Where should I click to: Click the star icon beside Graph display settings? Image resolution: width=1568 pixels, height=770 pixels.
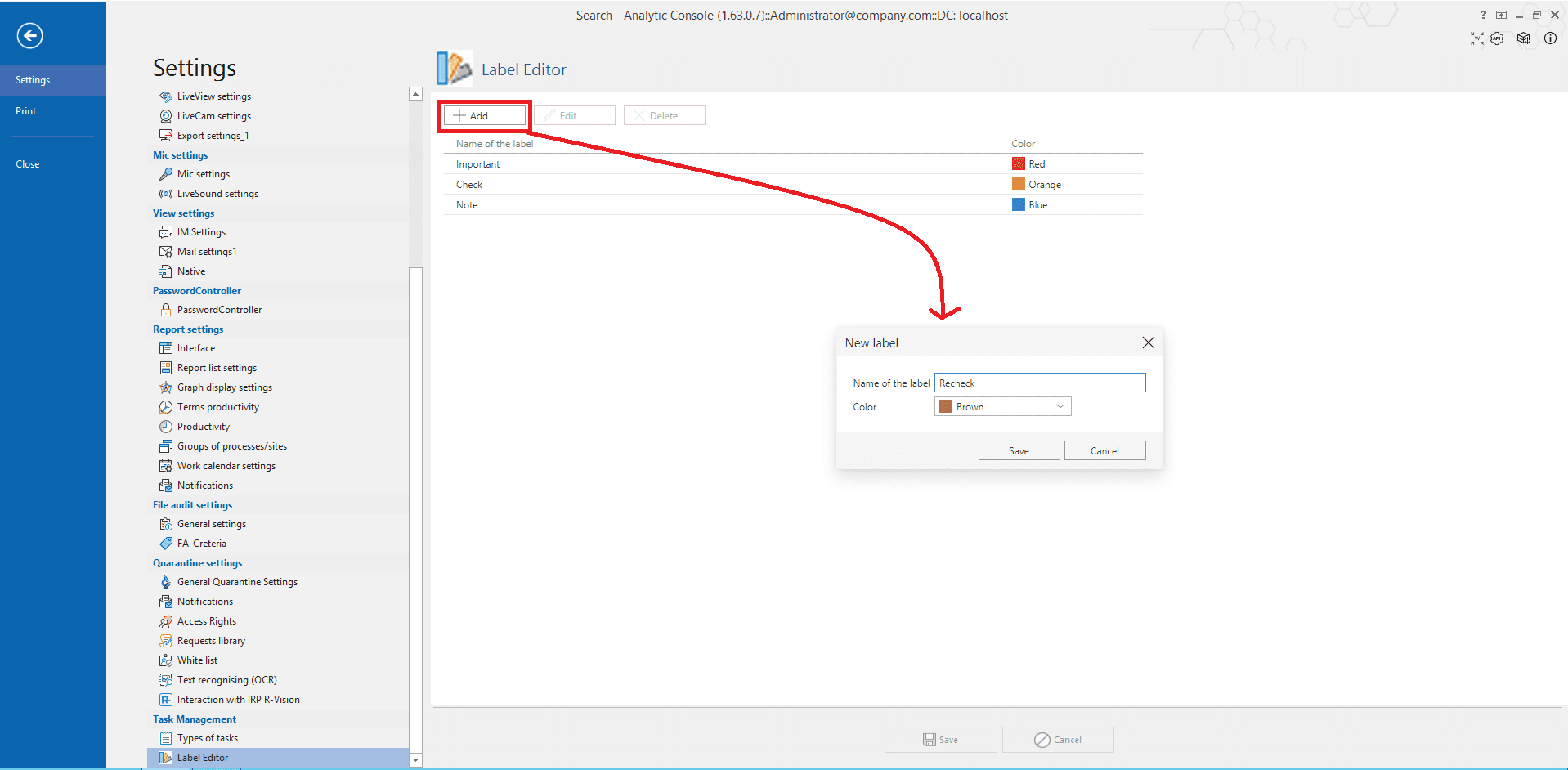pyautogui.click(x=166, y=387)
